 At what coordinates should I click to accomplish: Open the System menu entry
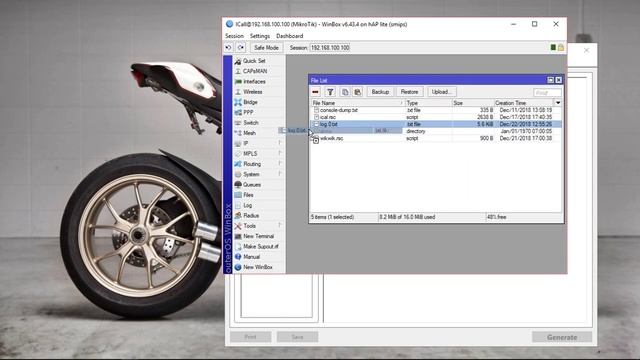pyautogui.click(x=251, y=174)
